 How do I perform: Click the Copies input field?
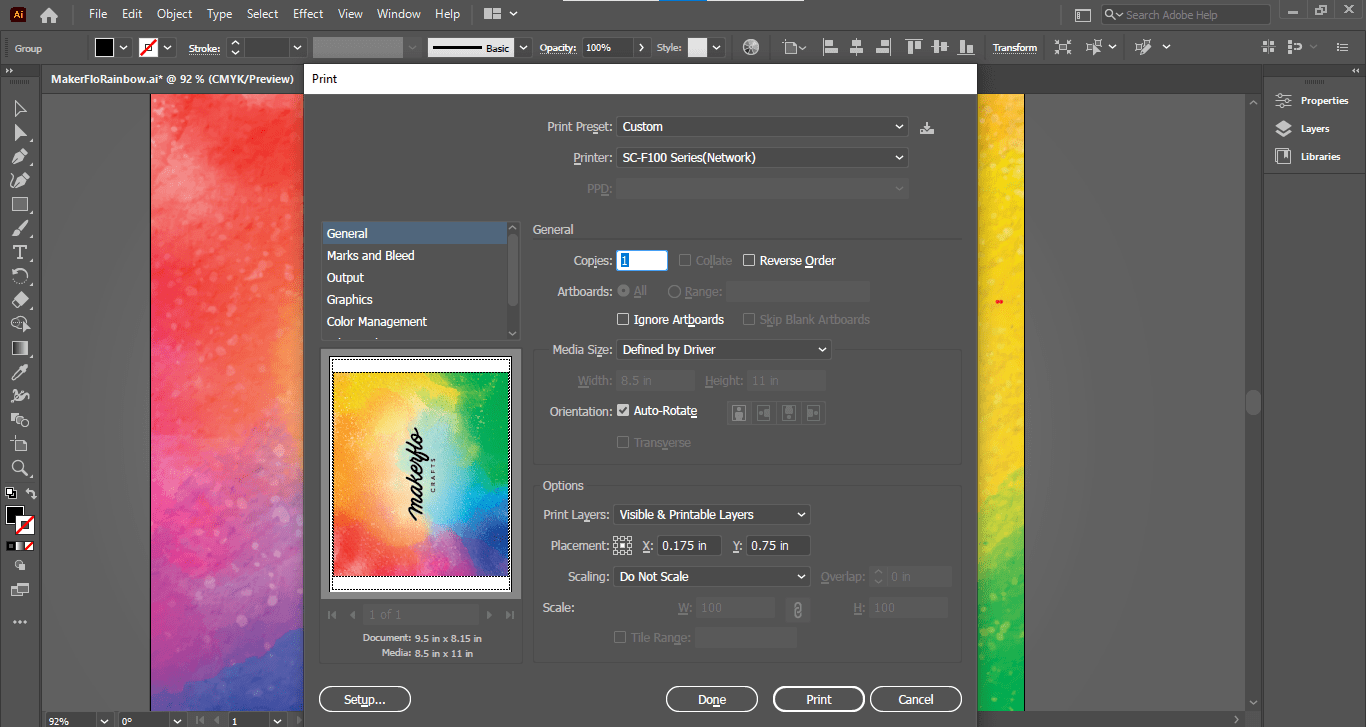pyautogui.click(x=642, y=261)
